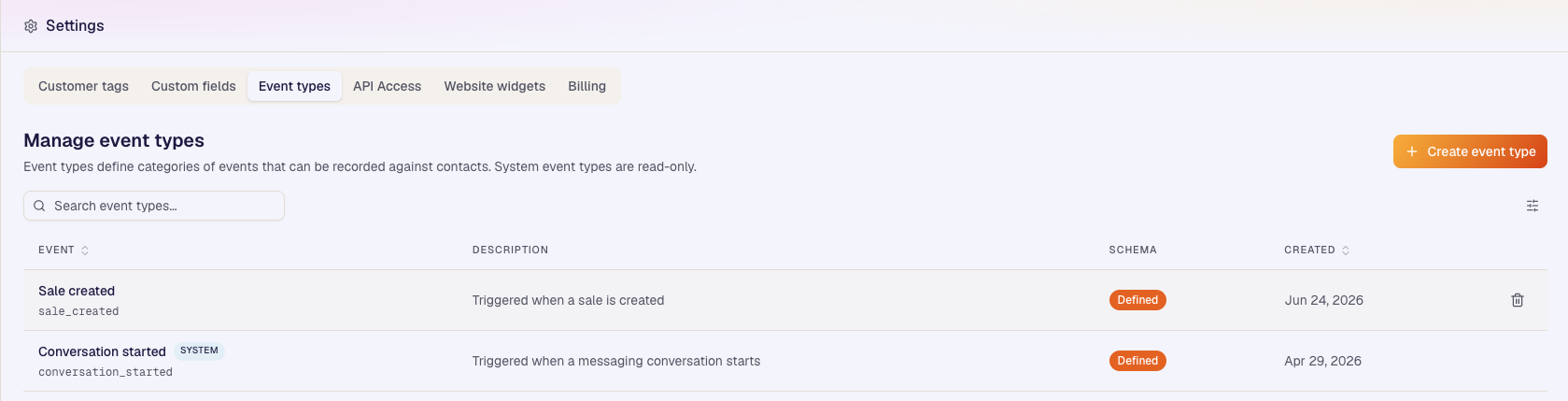Focus the Search event types field
Screen dimensions: 1568x401
click(154, 206)
